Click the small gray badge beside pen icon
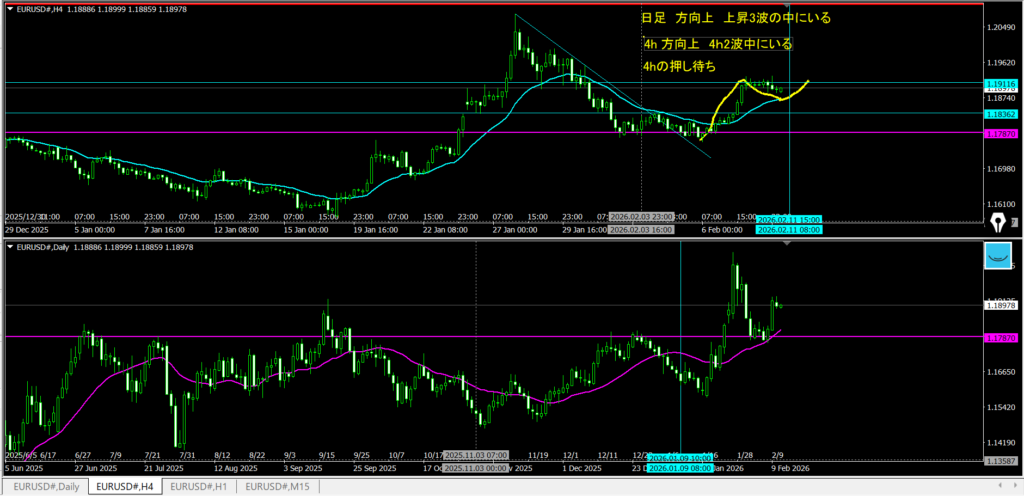1024x496 pixels. [1015, 223]
